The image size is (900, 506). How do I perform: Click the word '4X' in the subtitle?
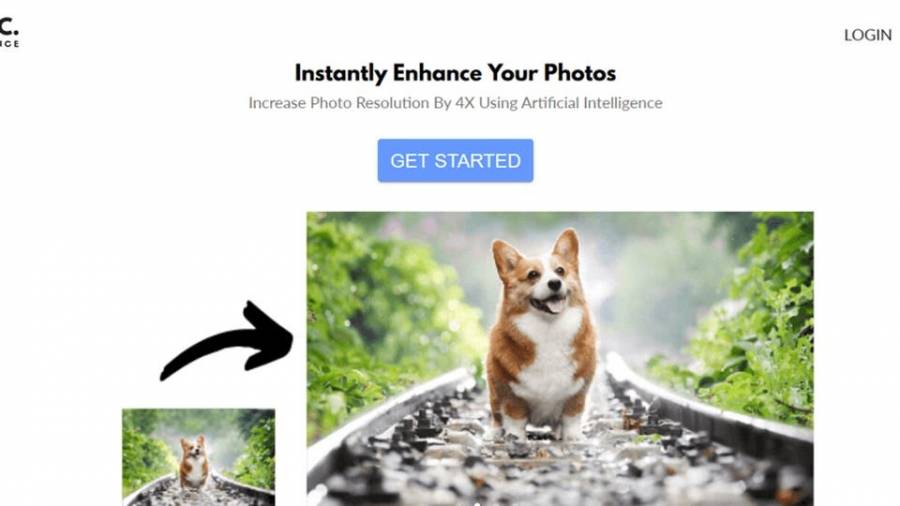click(465, 103)
